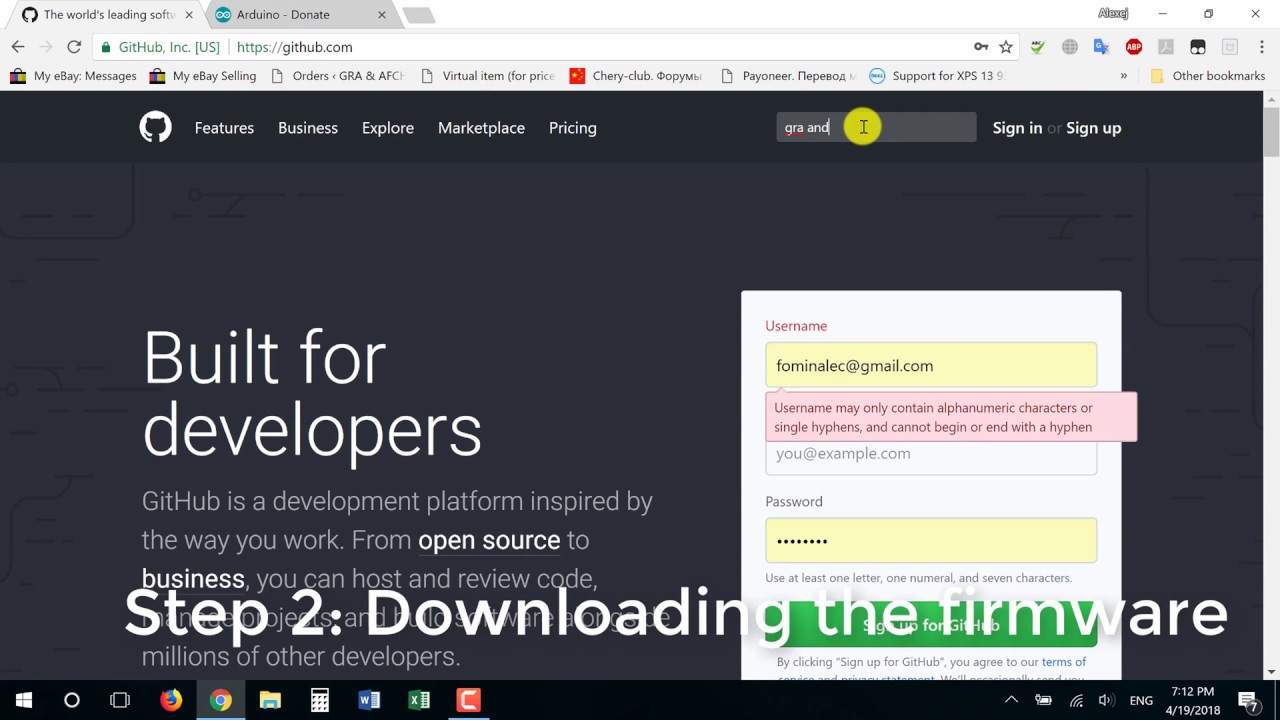Go to Explore in GitHub header

coord(388,128)
